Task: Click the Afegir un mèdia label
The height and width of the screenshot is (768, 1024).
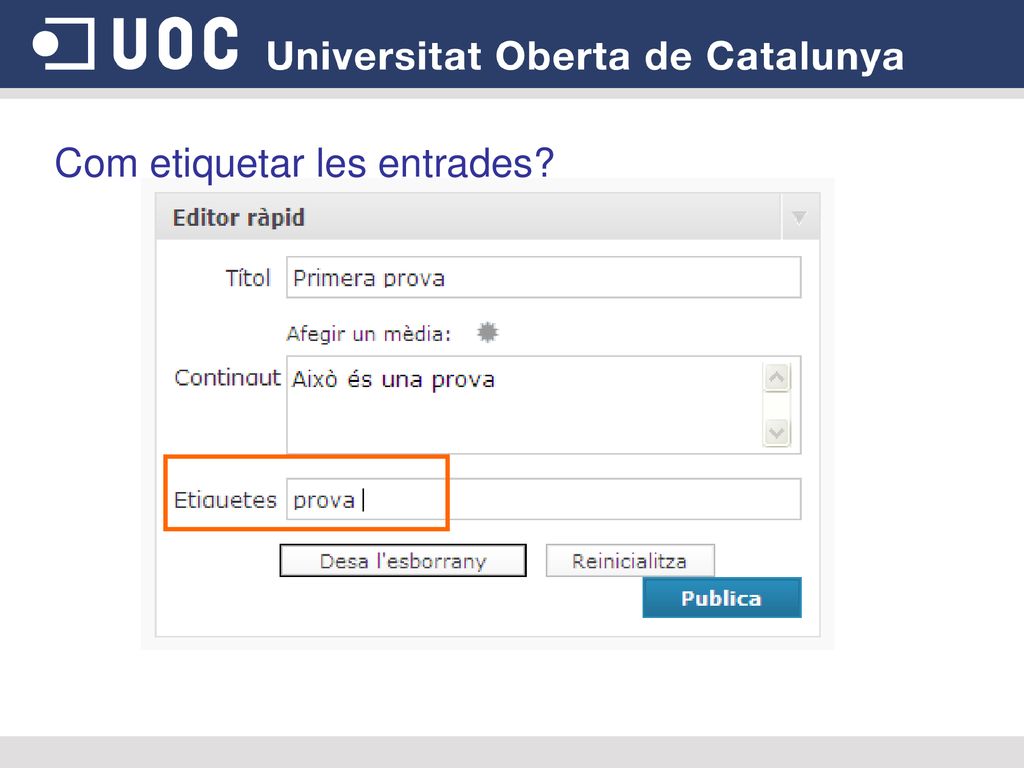Action: (369, 334)
